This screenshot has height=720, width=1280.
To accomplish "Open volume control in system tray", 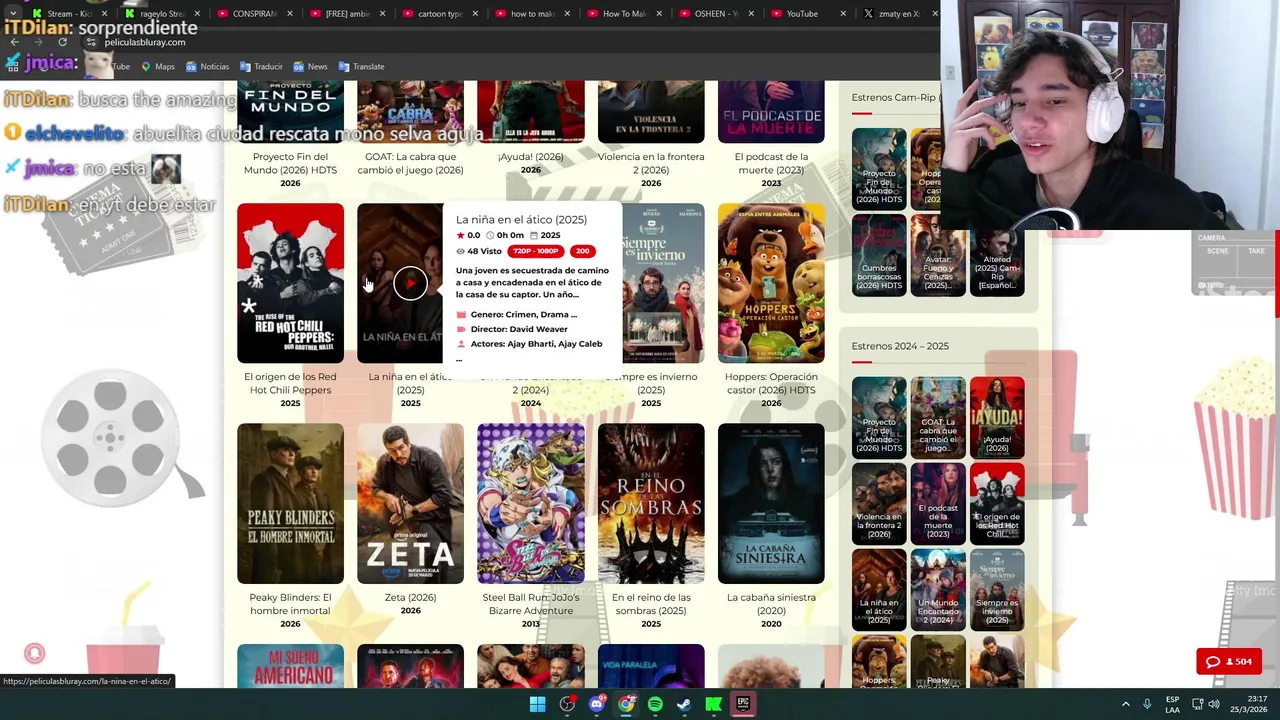I will pos(1214,704).
